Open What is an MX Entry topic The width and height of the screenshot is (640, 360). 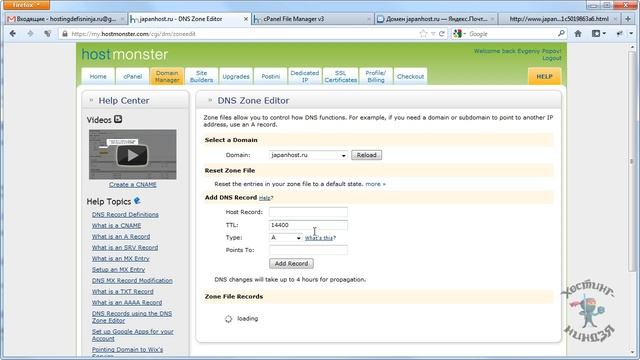(120, 258)
